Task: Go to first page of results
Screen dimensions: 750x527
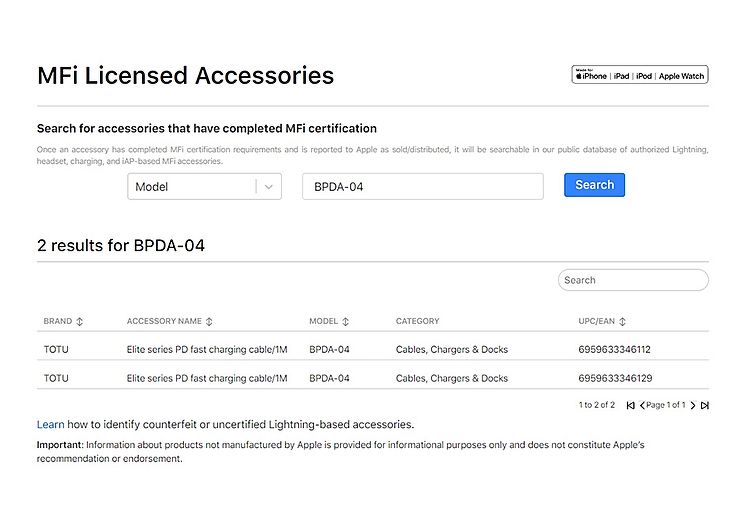Action: click(x=630, y=406)
